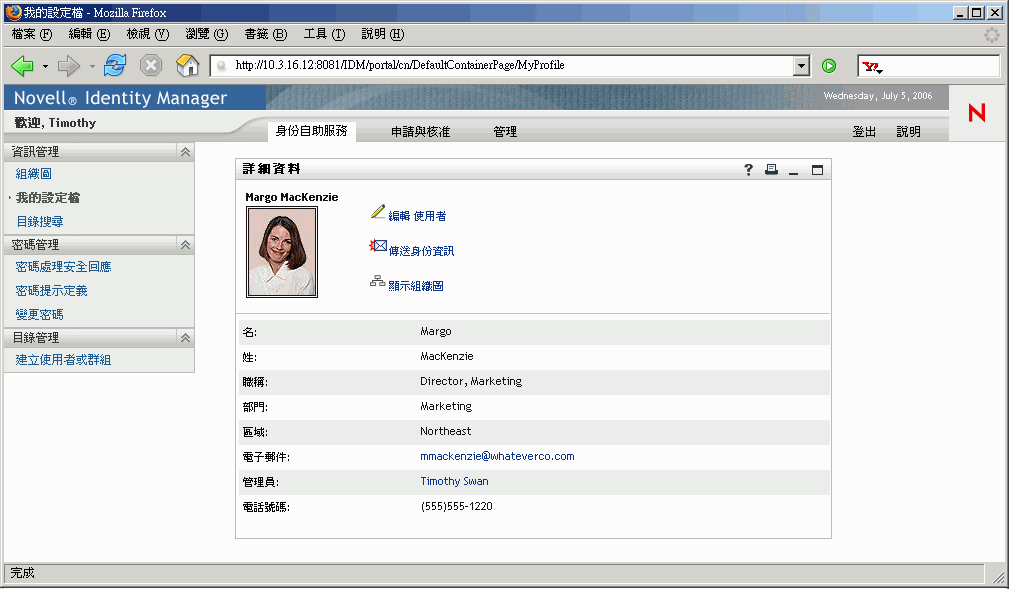Open 變更密碼 link
The width and height of the screenshot is (1009, 589).
pos(39,314)
